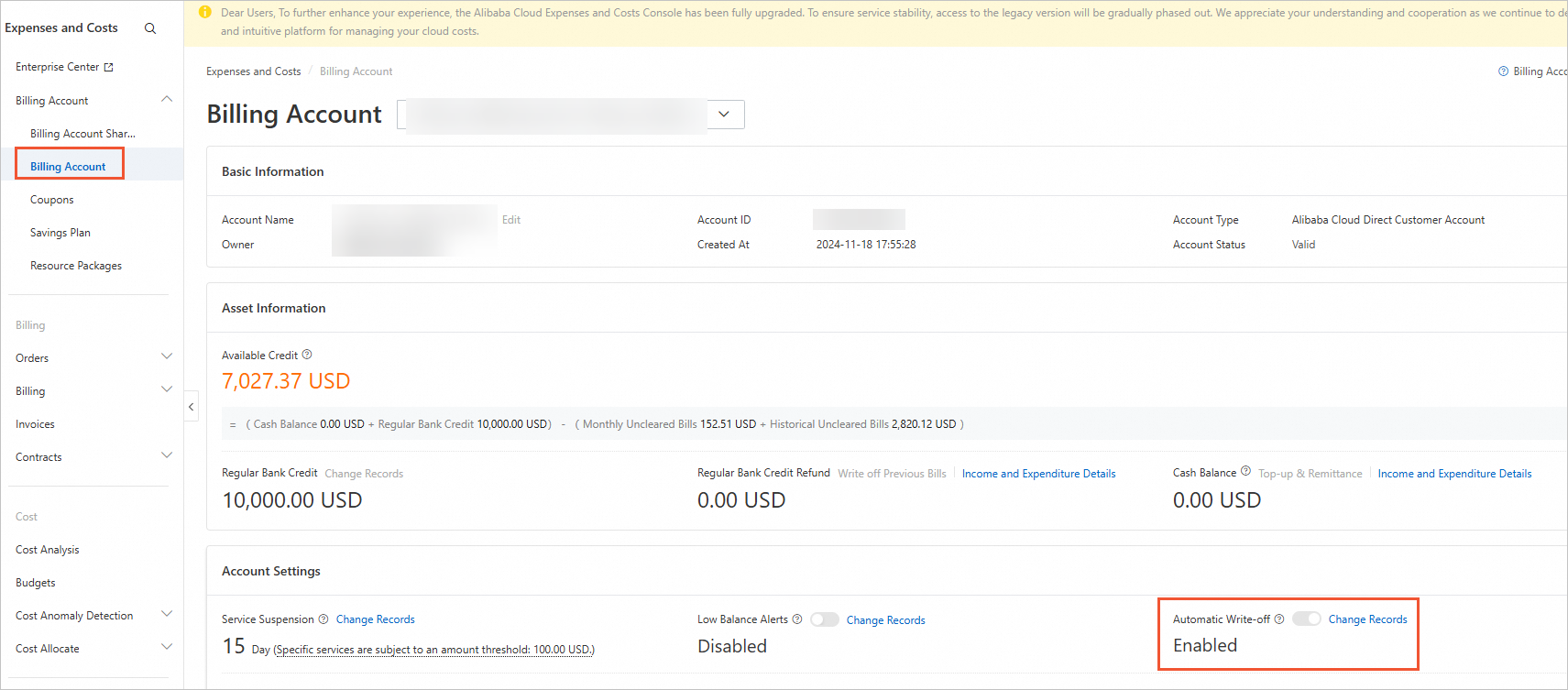Open the Resource Packages menu item
The width and height of the screenshot is (1568, 690).
point(76,266)
